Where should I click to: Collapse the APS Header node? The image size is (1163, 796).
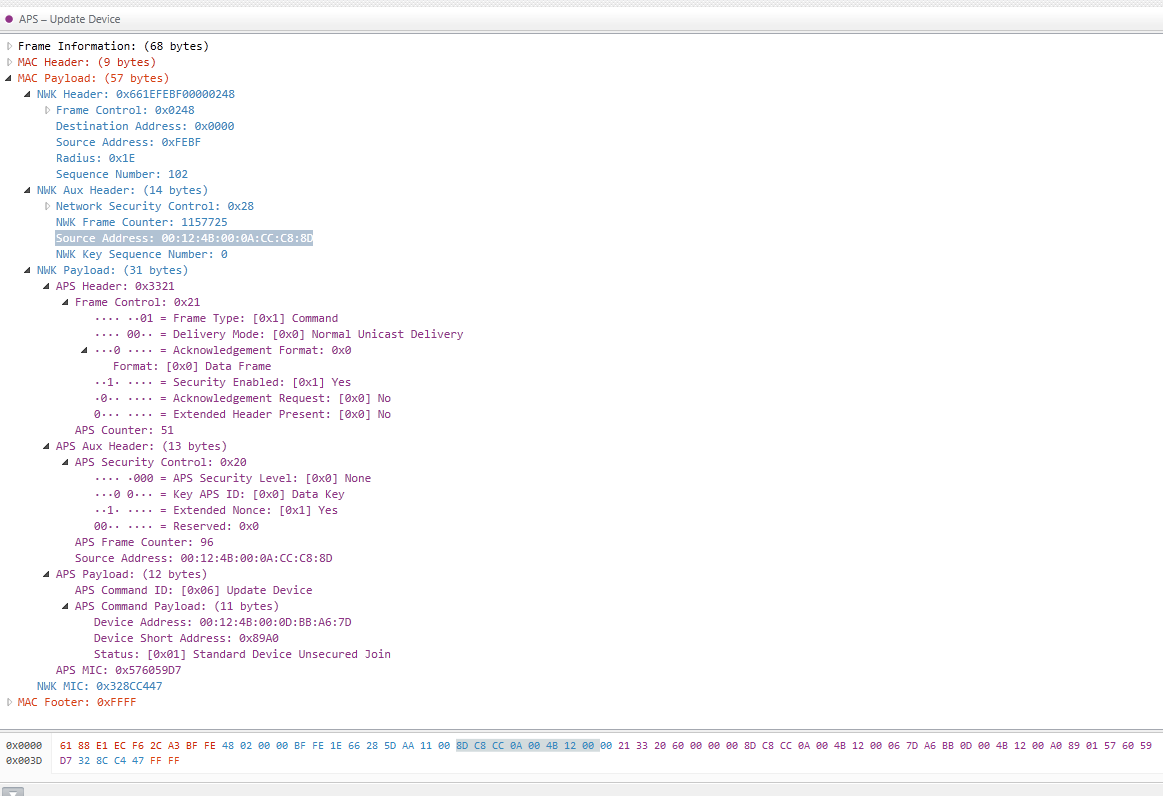point(47,286)
